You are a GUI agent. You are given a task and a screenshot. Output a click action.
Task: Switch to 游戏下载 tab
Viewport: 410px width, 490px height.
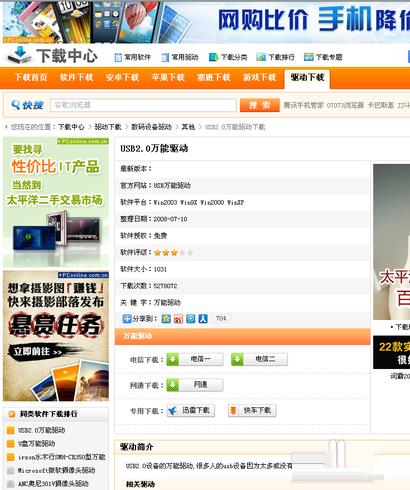pyautogui.click(x=260, y=78)
